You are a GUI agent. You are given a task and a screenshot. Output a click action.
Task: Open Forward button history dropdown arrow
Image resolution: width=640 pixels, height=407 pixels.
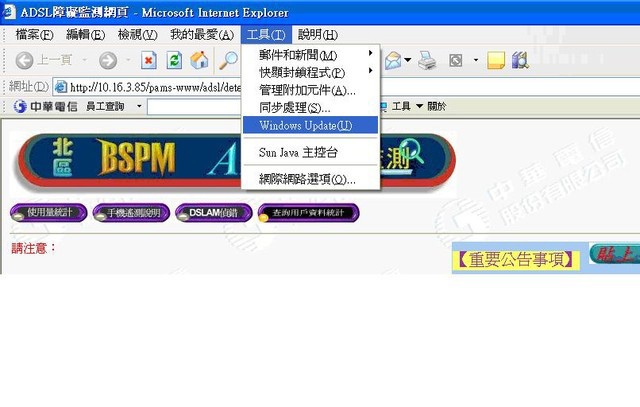[128, 60]
